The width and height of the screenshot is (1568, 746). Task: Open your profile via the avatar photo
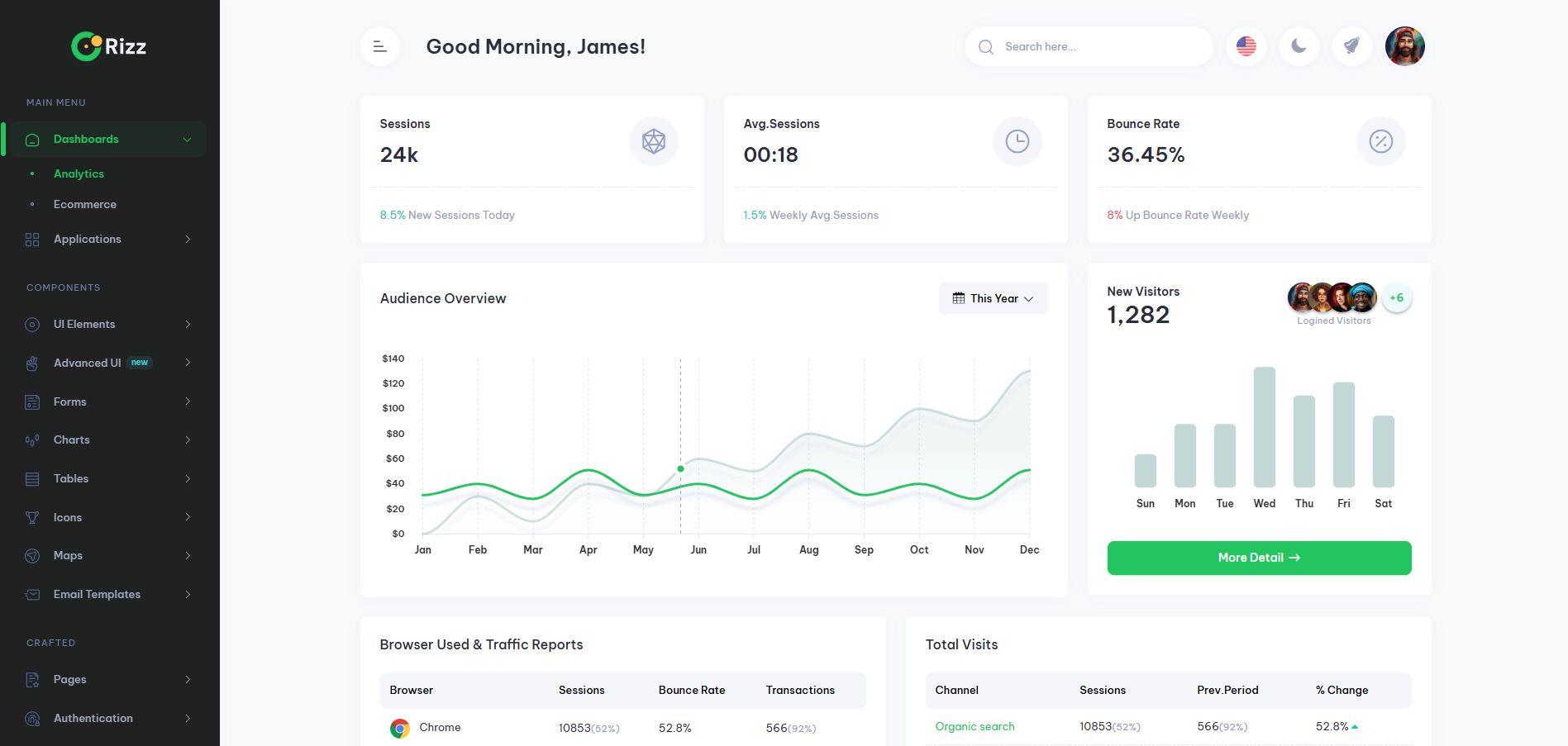coord(1404,46)
